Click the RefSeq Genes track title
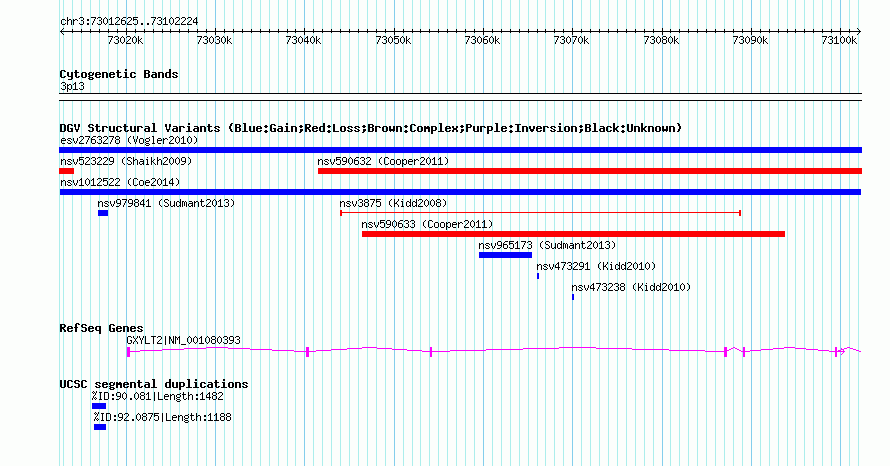 [x=101, y=328]
